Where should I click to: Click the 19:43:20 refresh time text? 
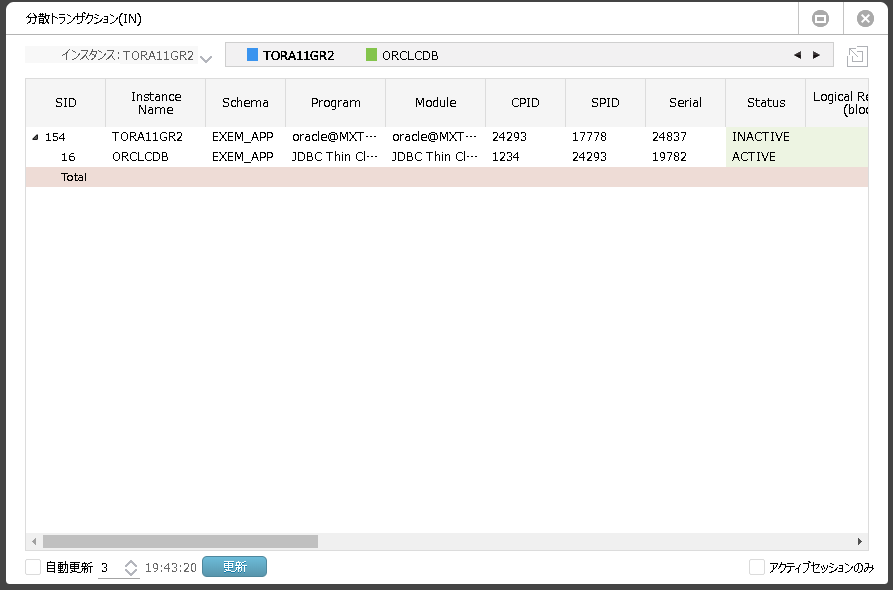(171, 568)
